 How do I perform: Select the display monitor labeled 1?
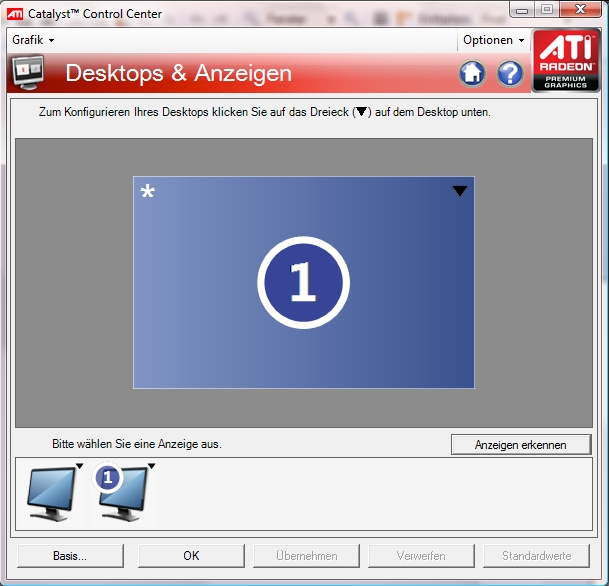tap(124, 494)
